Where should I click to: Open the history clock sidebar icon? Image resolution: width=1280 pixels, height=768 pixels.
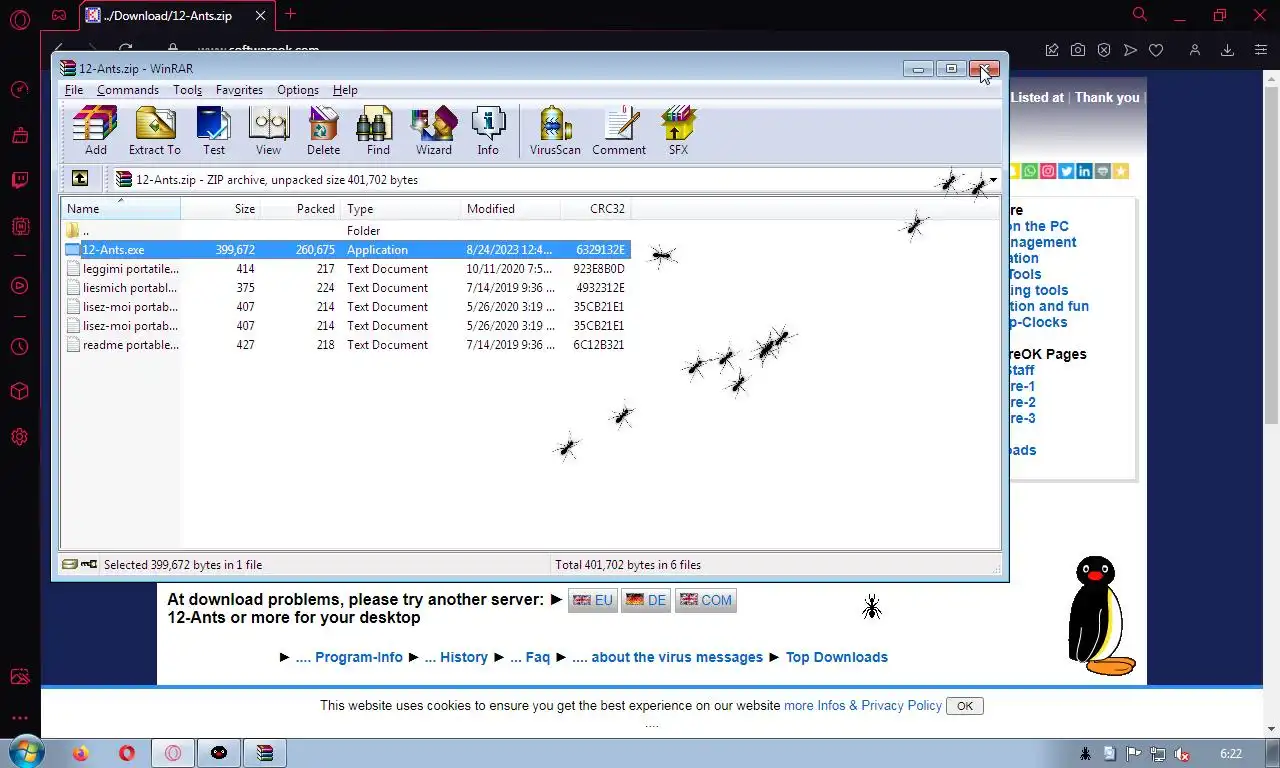(x=19, y=347)
